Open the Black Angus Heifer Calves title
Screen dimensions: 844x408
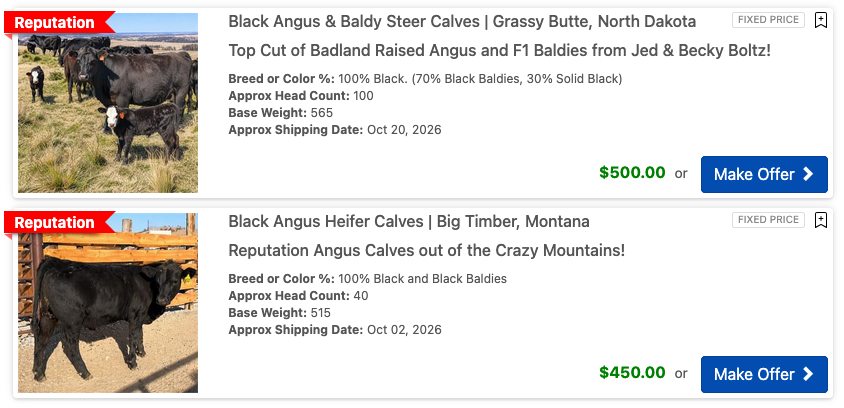[409, 221]
